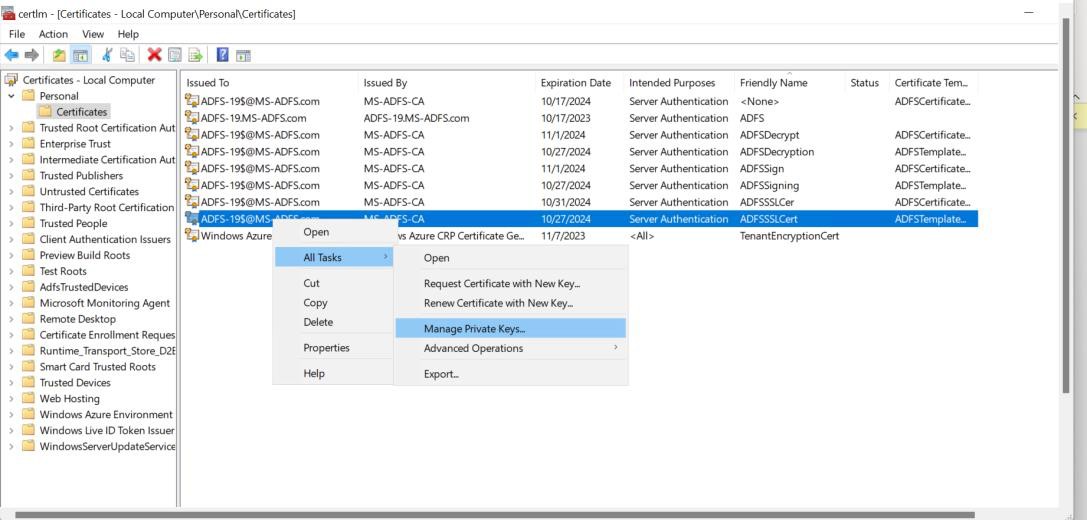Click certificate icon of ADFS-19.MS-ADFS.com row
The image size is (1087, 520).
point(192,118)
